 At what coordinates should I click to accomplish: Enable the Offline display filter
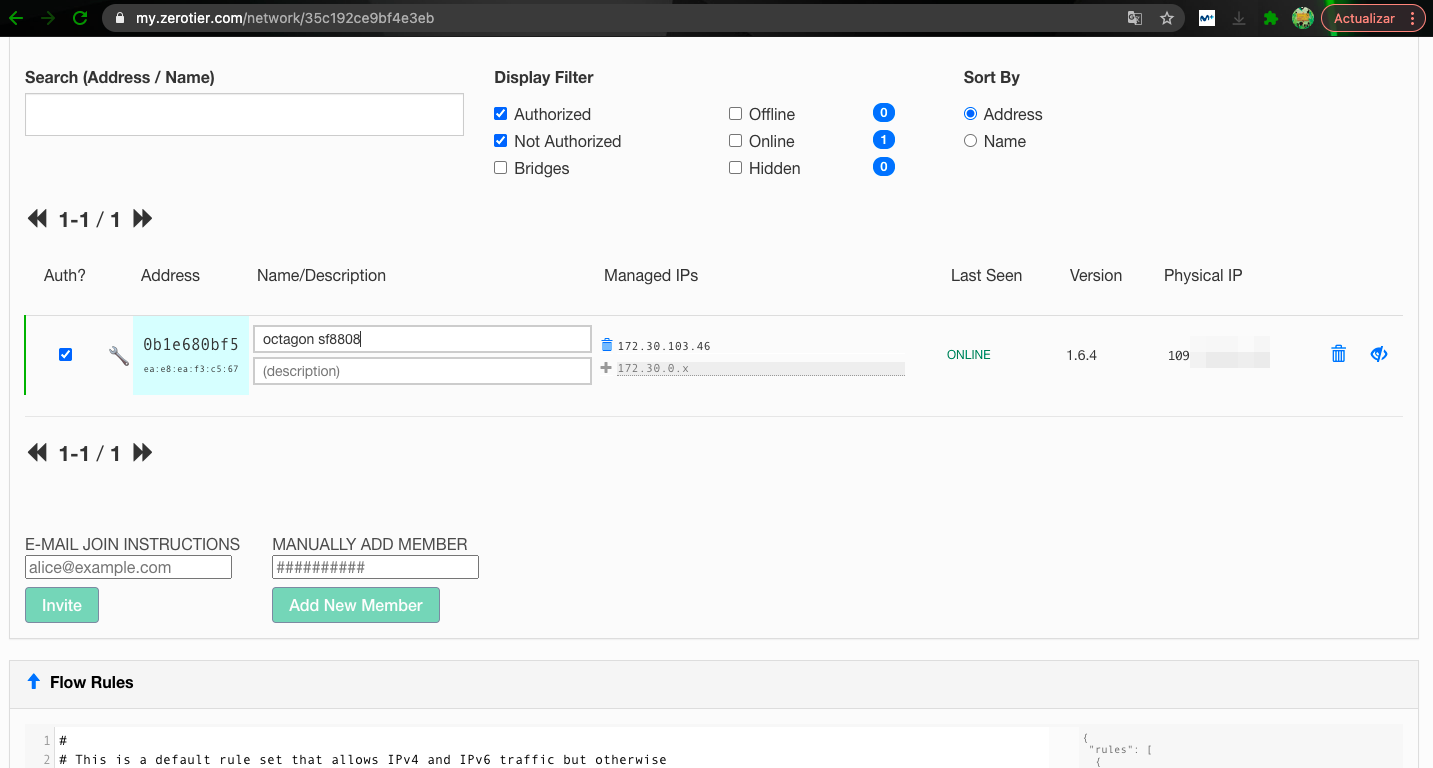click(x=736, y=114)
